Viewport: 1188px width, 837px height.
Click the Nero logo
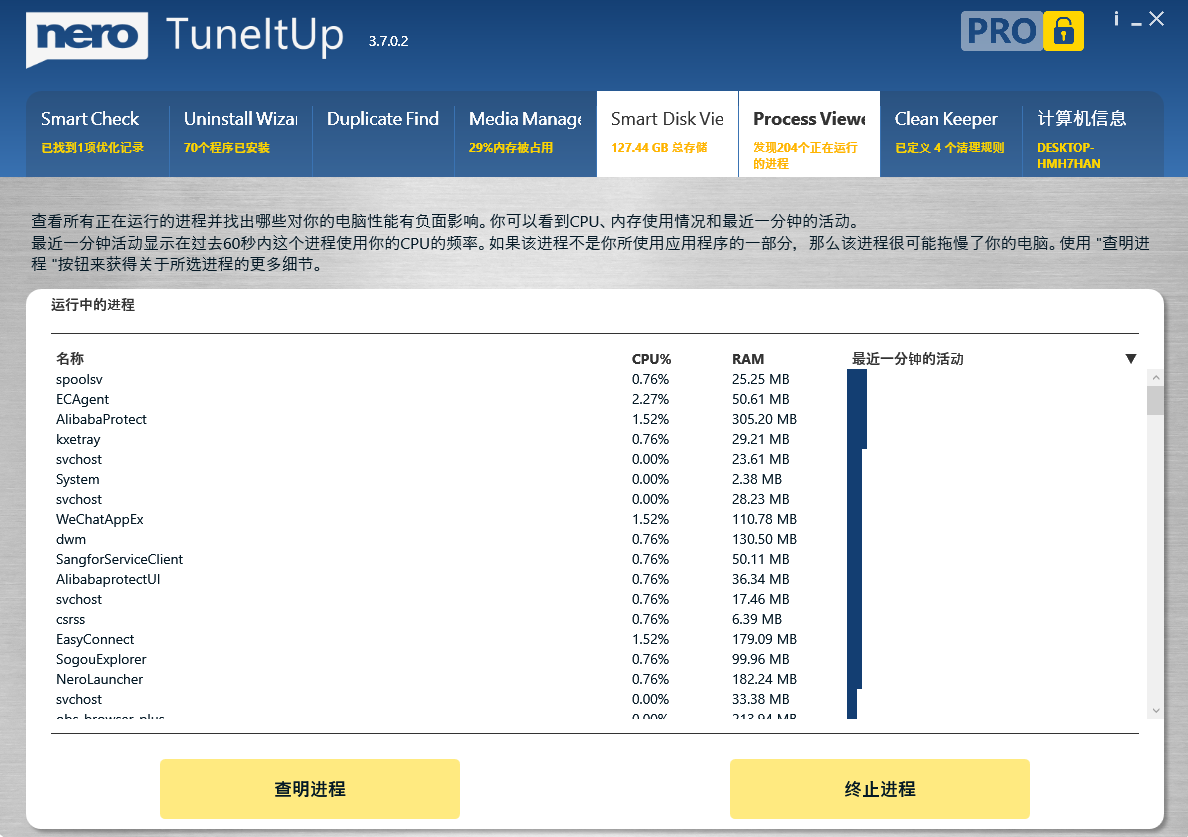(x=86, y=38)
